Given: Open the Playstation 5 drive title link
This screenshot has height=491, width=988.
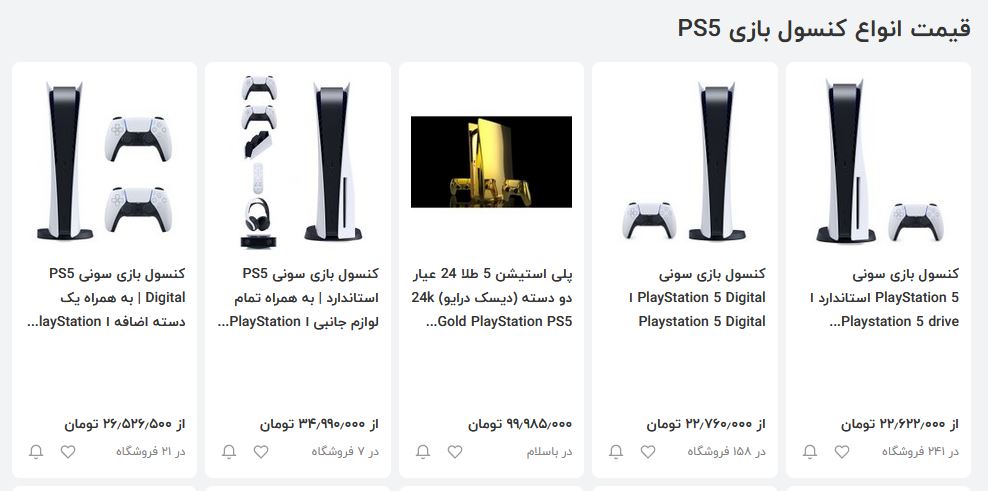Looking at the screenshot, I should (x=884, y=298).
